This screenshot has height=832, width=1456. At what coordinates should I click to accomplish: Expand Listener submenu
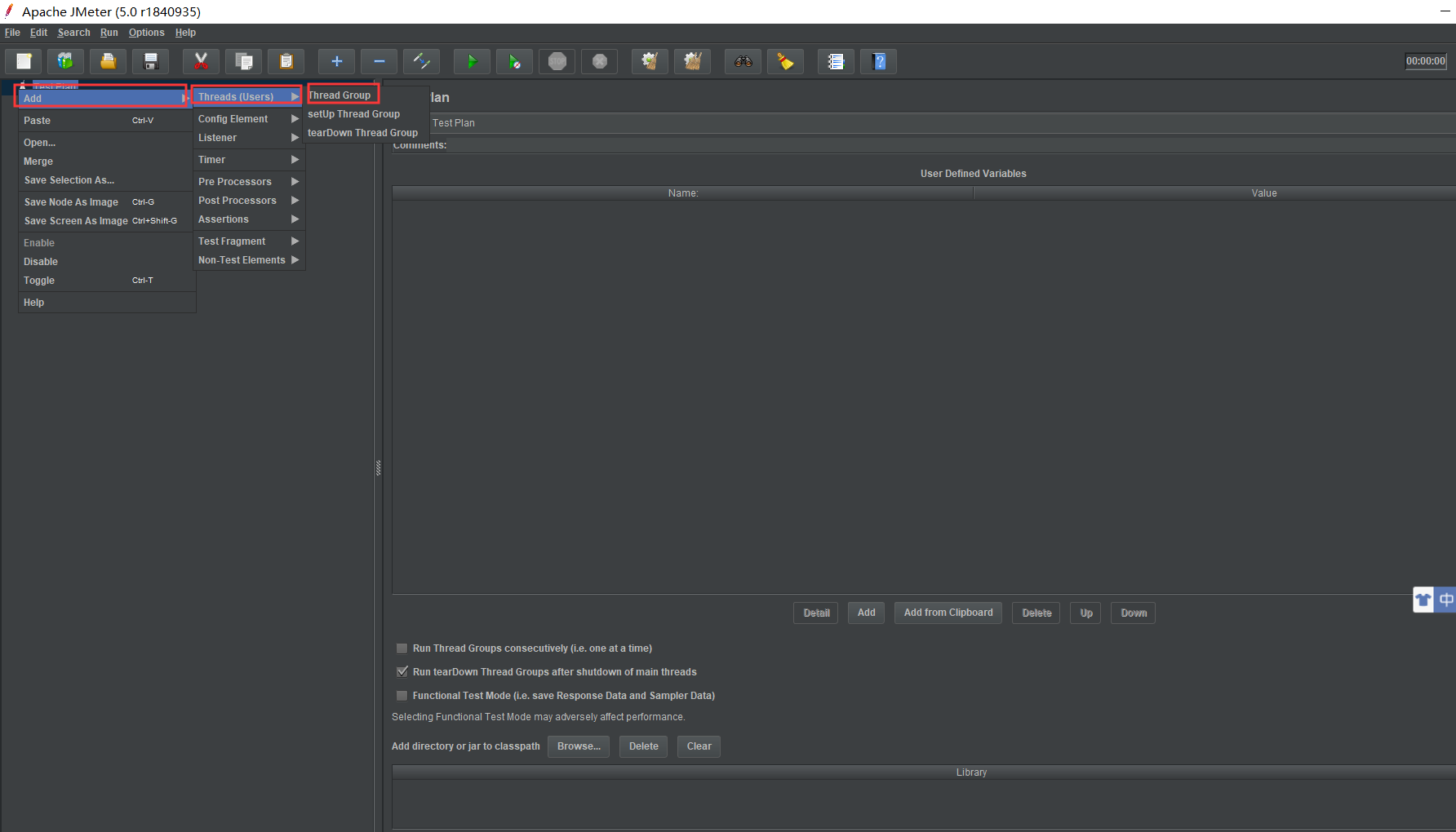tap(248, 138)
